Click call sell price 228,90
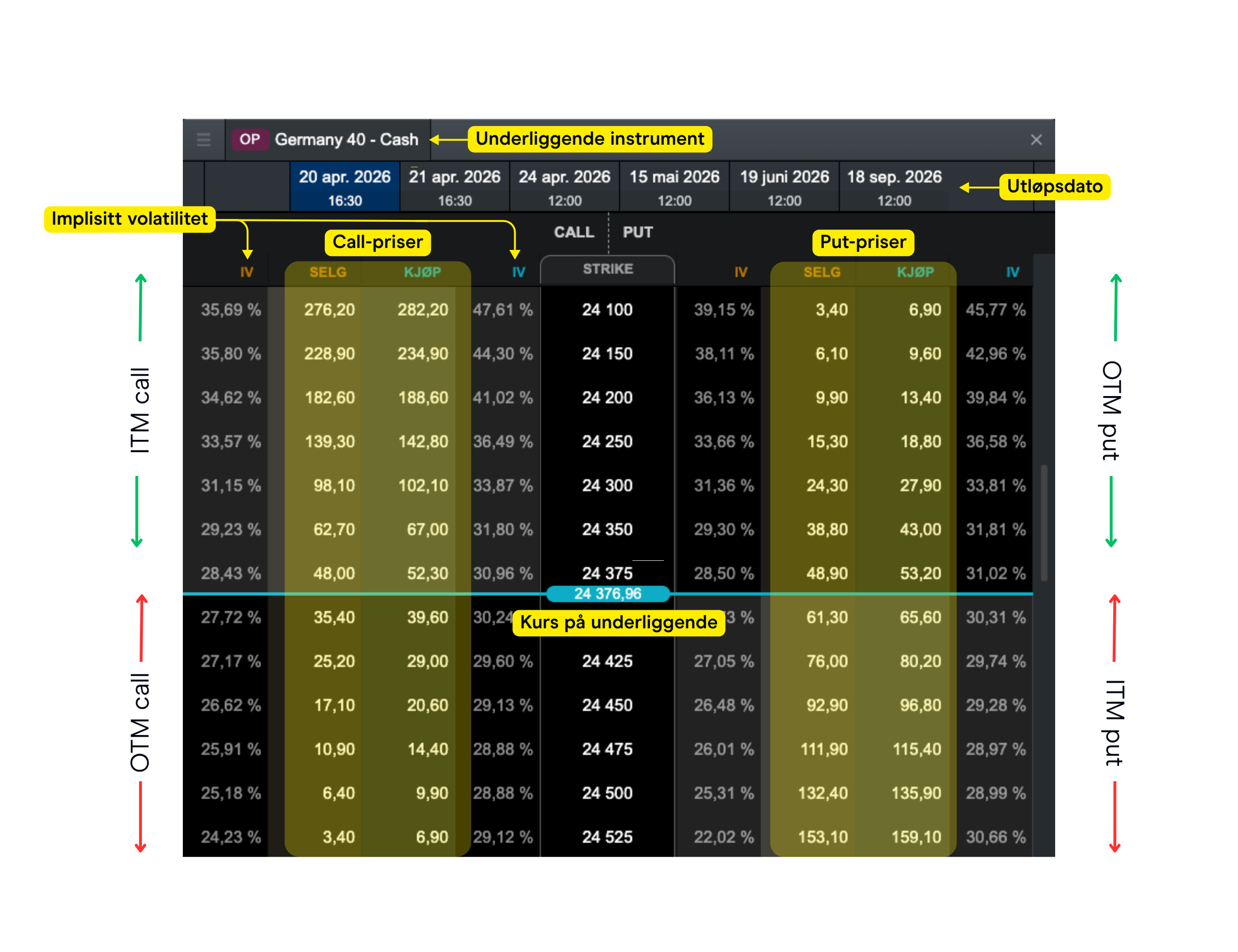 [329, 354]
